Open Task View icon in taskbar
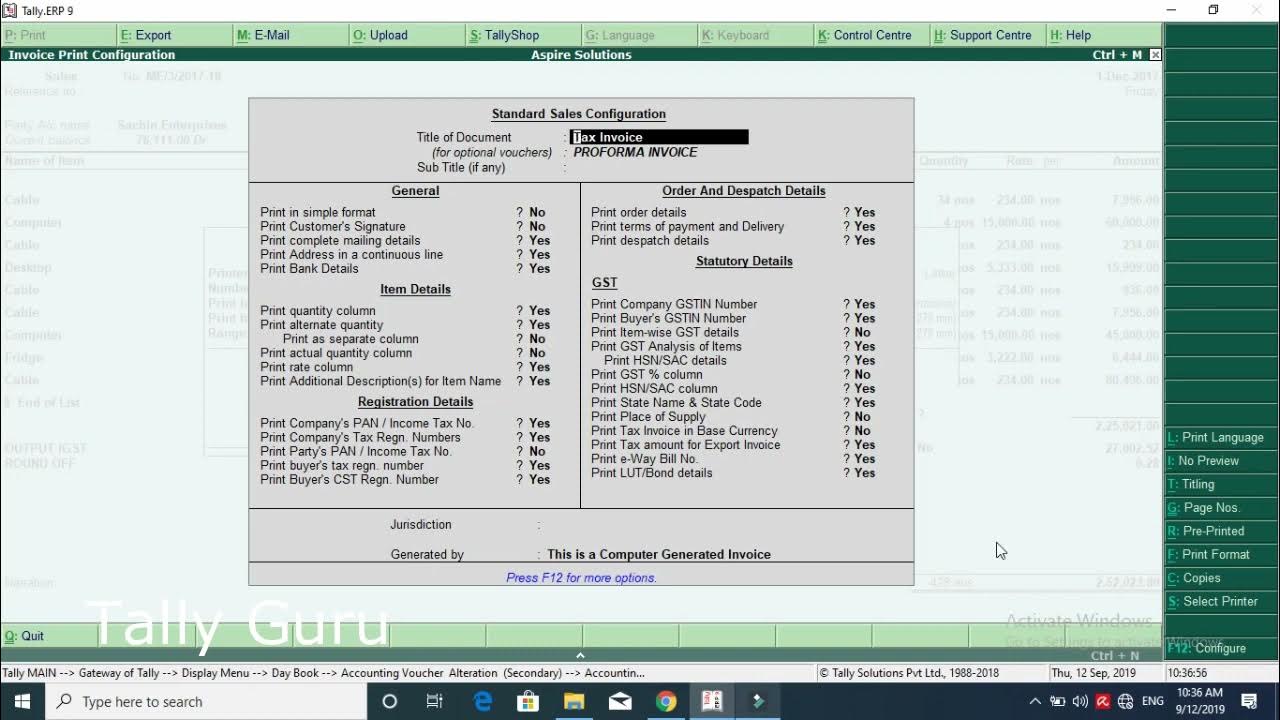This screenshot has height=720, width=1280. tap(435, 701)
